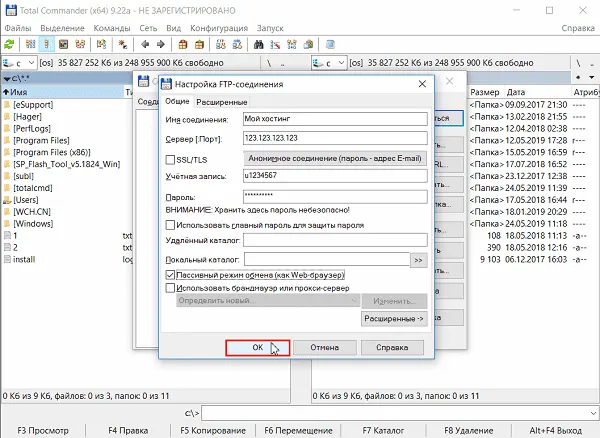Click the folder icon of [Windows]
The height and width of the screenshot is (438, 600).
coord(7,223)
